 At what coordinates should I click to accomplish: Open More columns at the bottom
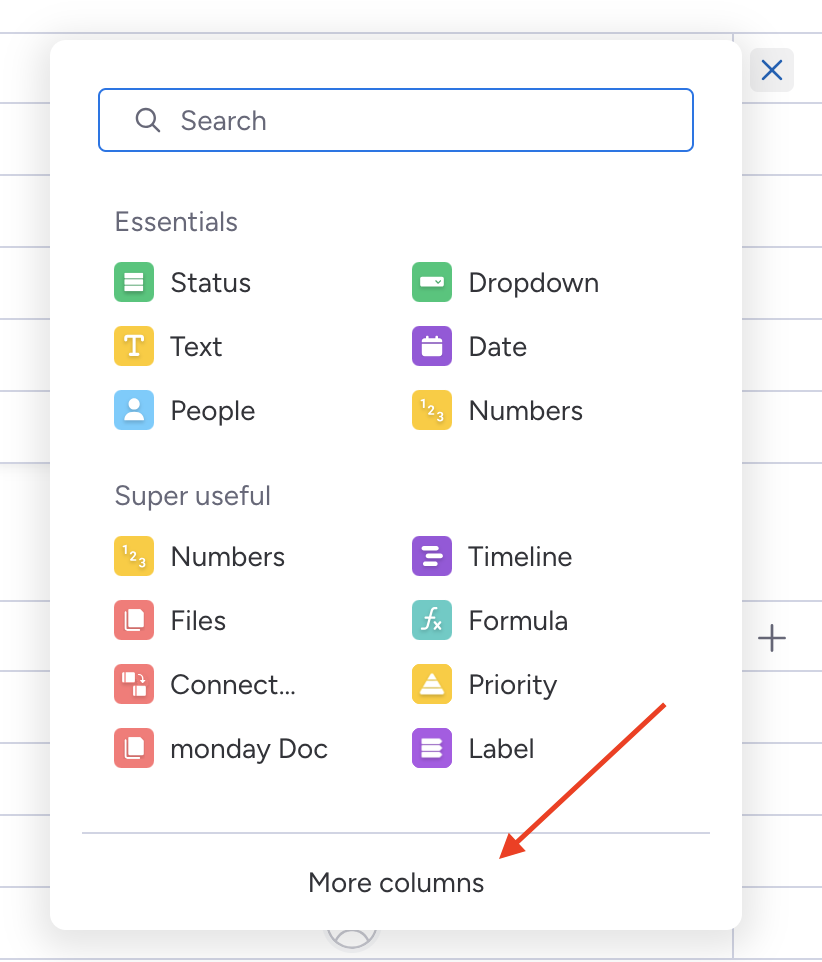[x=396, y=883]
